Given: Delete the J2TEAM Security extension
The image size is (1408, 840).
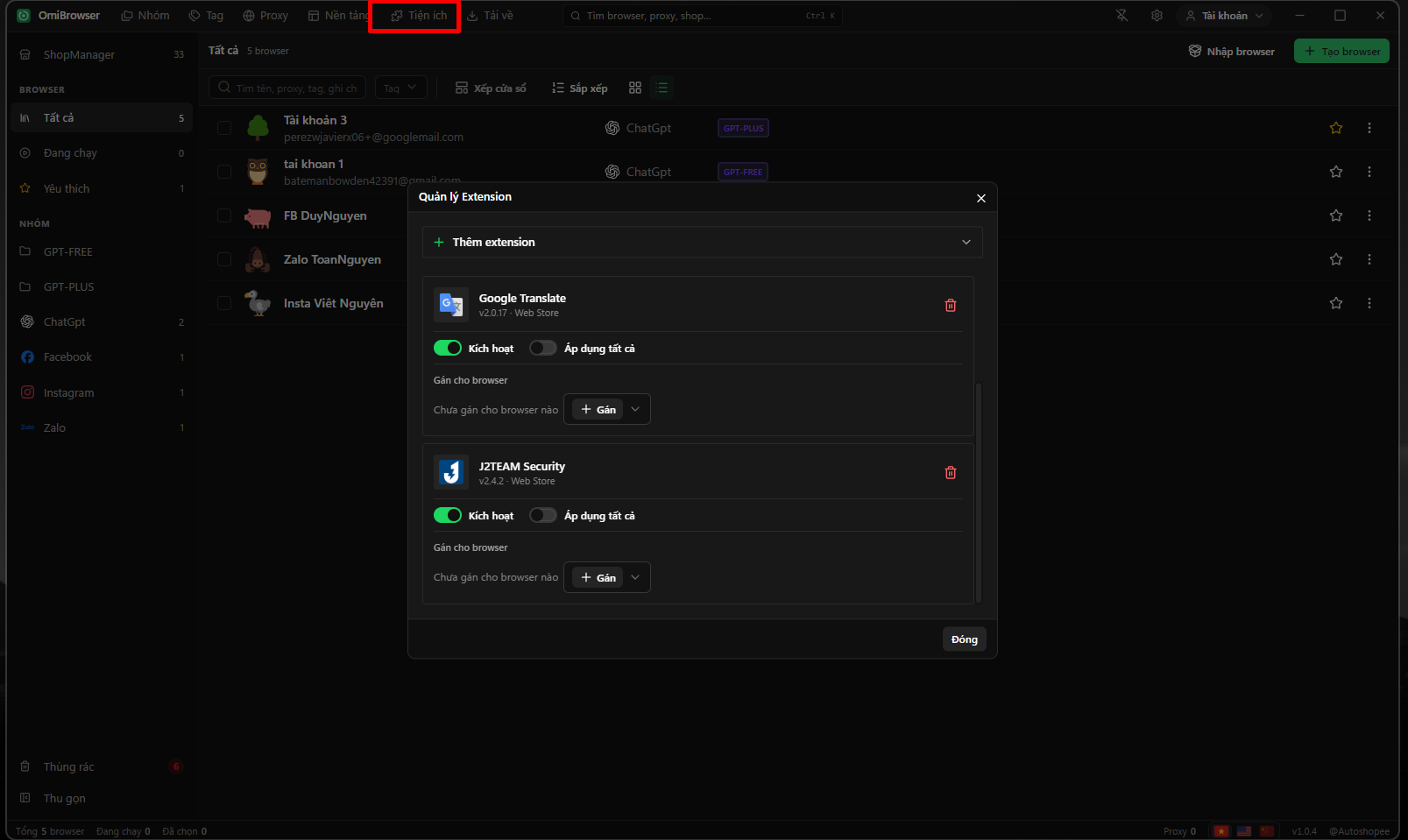Looking at the screenshot, I should click(951, 472).
